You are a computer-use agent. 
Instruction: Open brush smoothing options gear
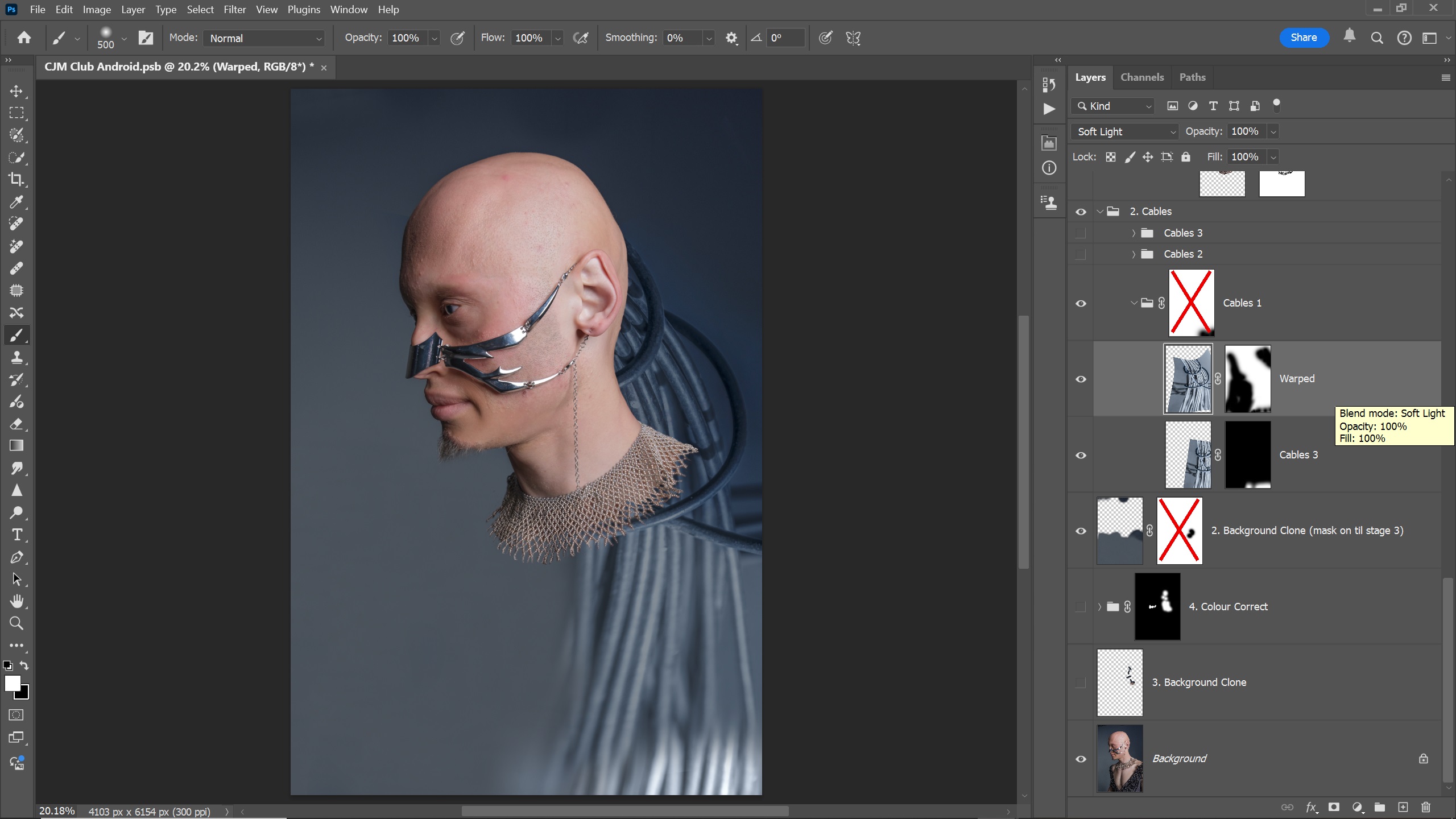pos(731,38)
